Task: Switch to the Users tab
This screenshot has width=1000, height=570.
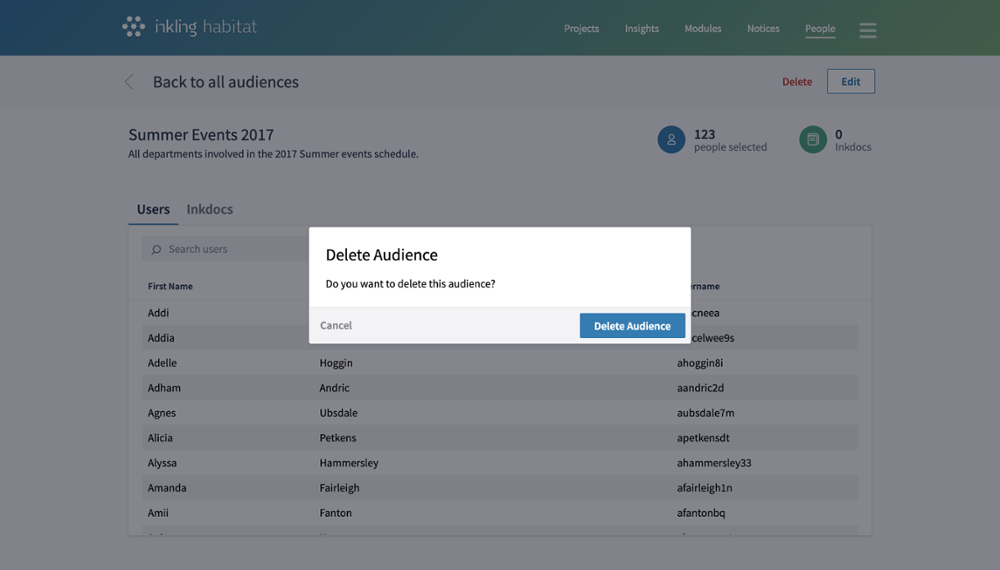Action: tap(153, 209)
